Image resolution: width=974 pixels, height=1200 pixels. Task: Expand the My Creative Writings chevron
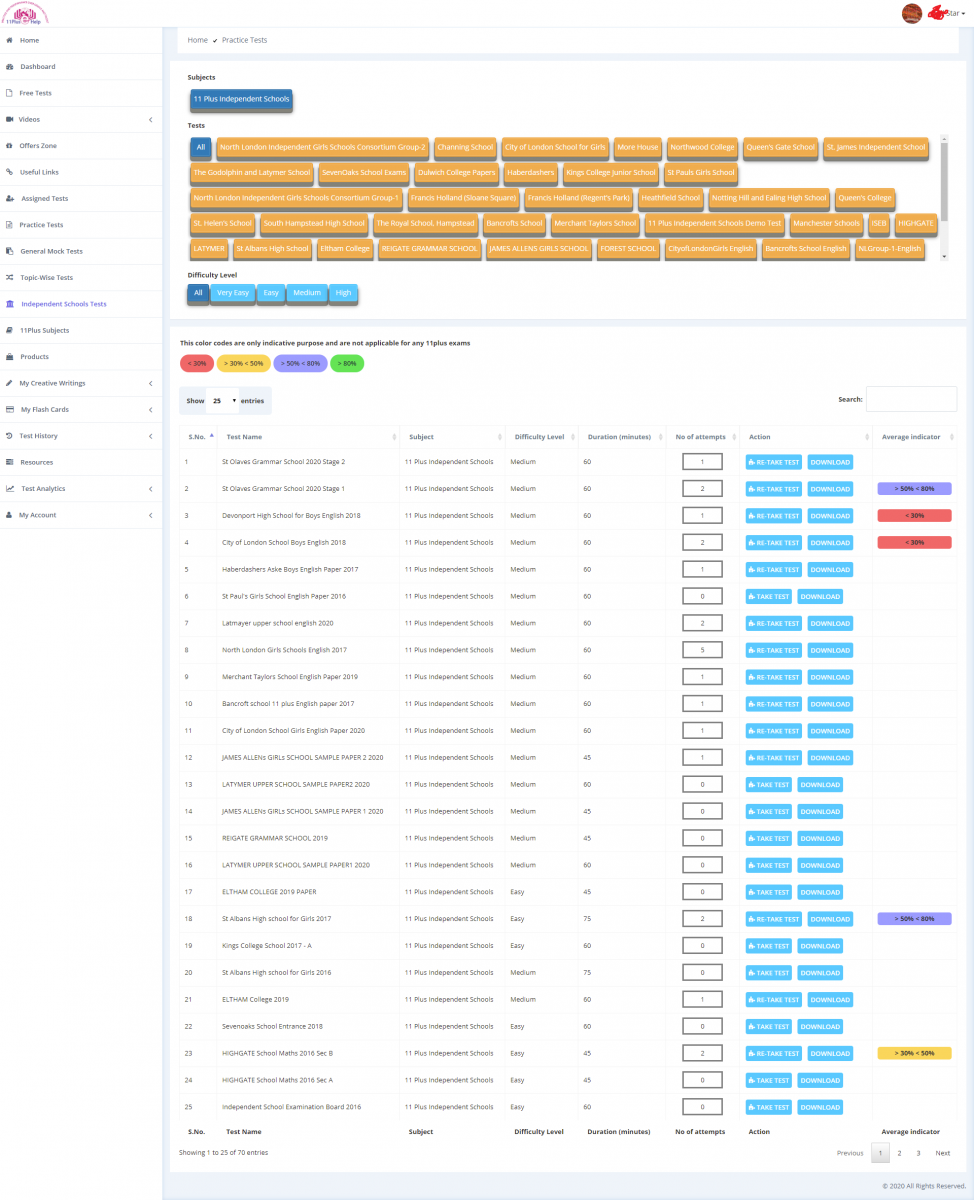150,383
